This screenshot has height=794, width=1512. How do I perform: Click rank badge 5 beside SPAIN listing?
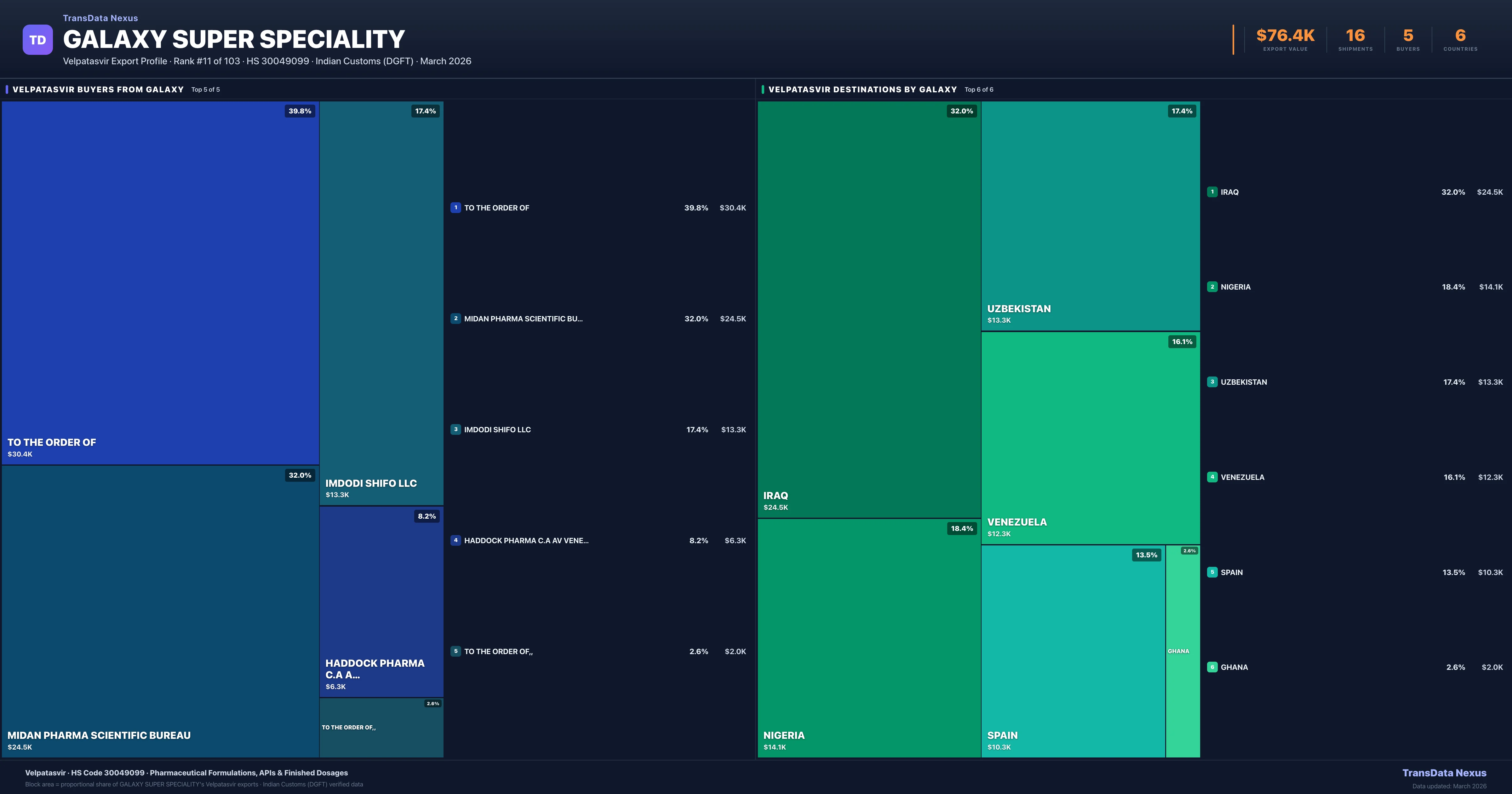[1212, 572]
